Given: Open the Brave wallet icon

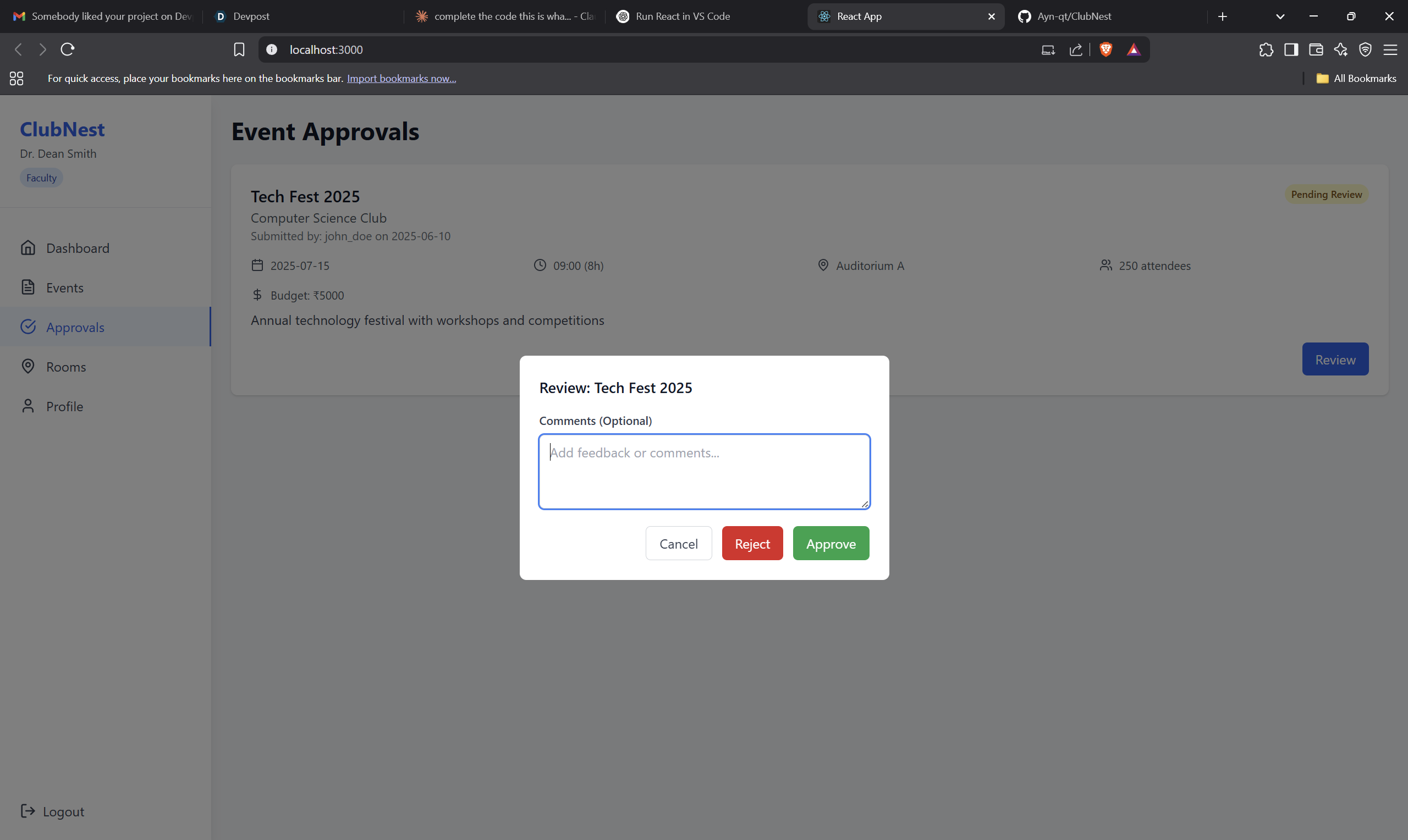Looking at the screenshot, I should pos(1316,49).
